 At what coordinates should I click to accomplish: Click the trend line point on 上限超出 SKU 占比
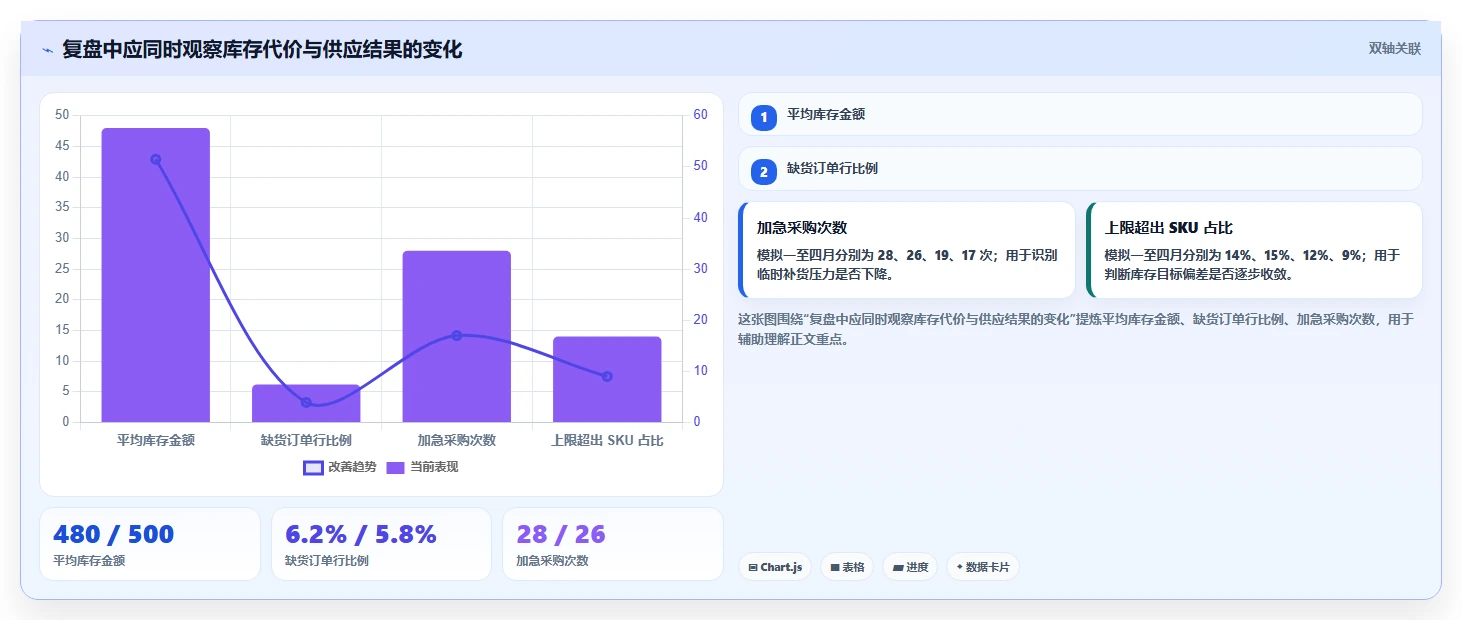point(607,376)
